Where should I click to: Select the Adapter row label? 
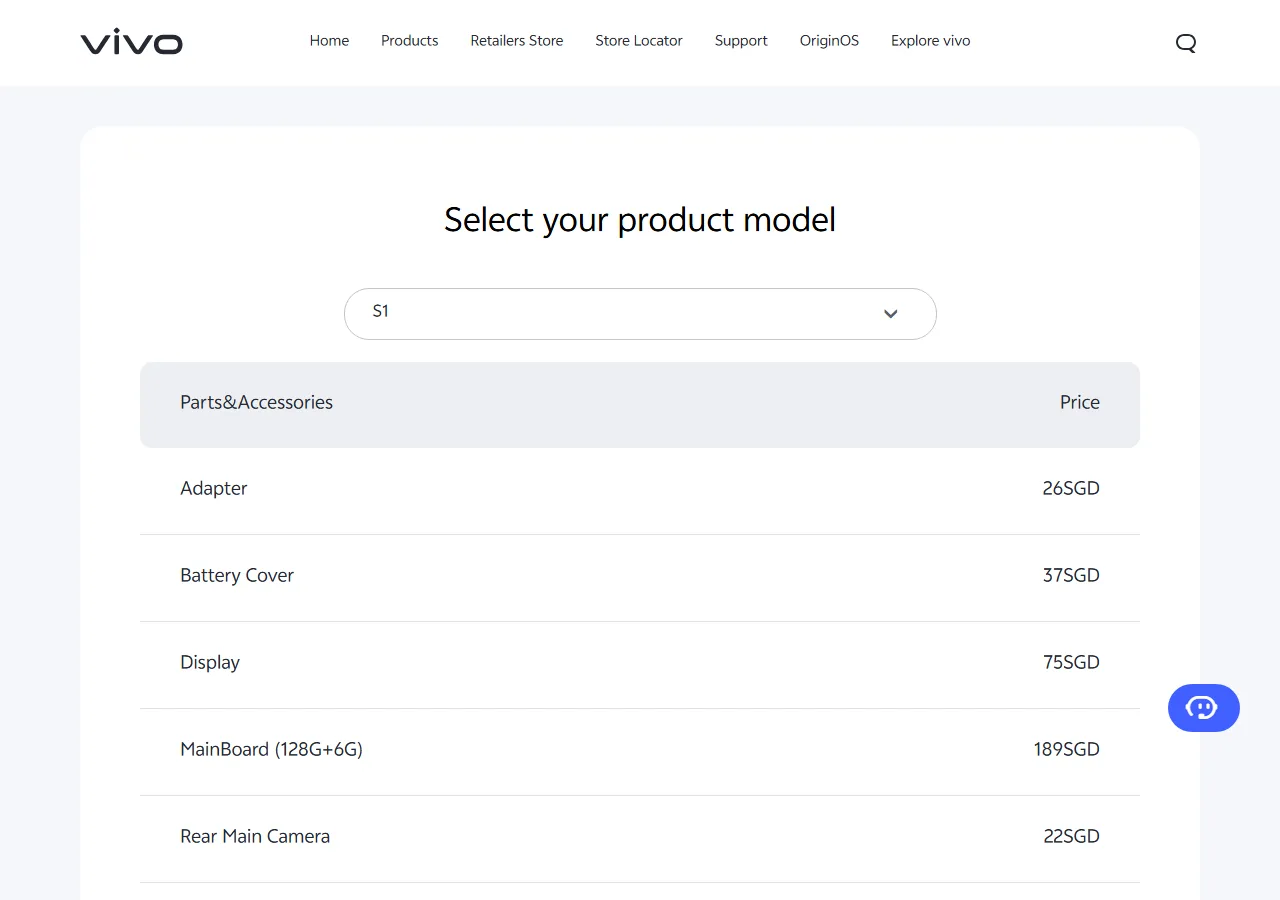pos(214,489)
